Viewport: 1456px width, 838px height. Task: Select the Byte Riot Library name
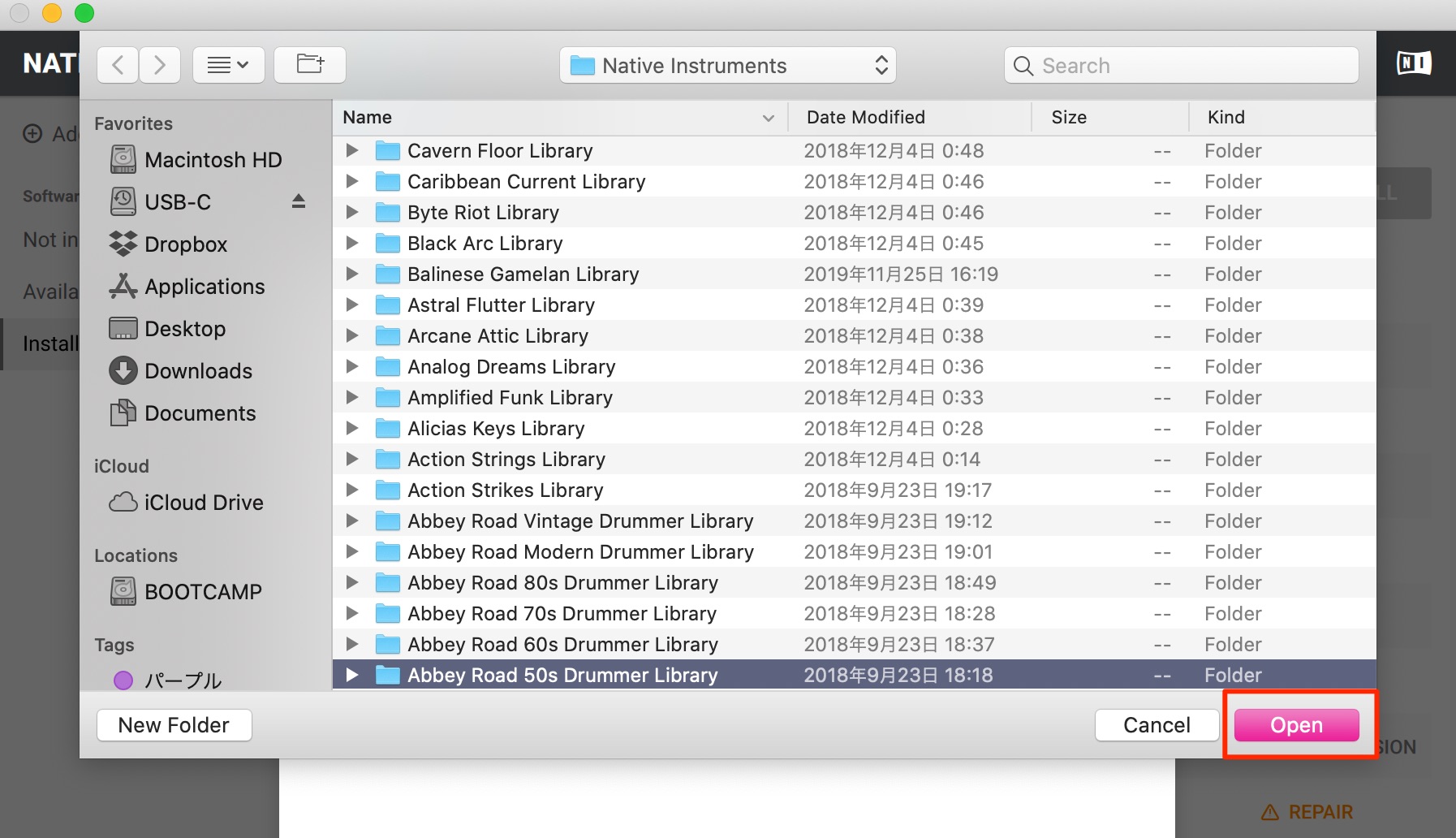pyautogui.click(x=484, y=213)
